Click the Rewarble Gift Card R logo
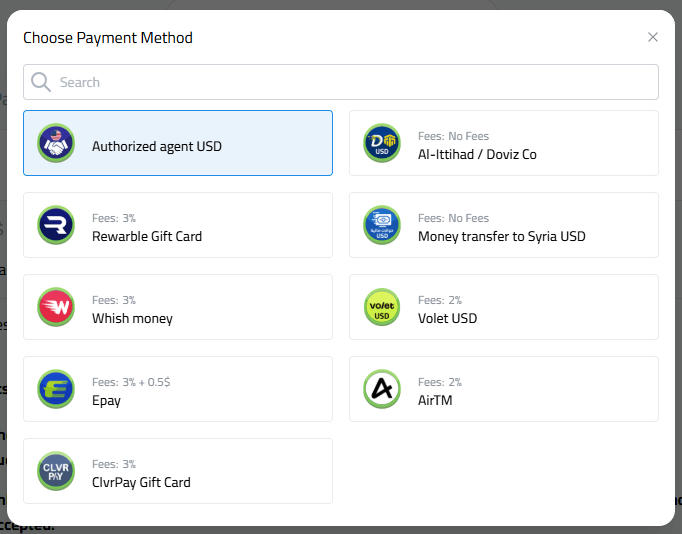Screen dimensions: 682x534 point(56,225)
